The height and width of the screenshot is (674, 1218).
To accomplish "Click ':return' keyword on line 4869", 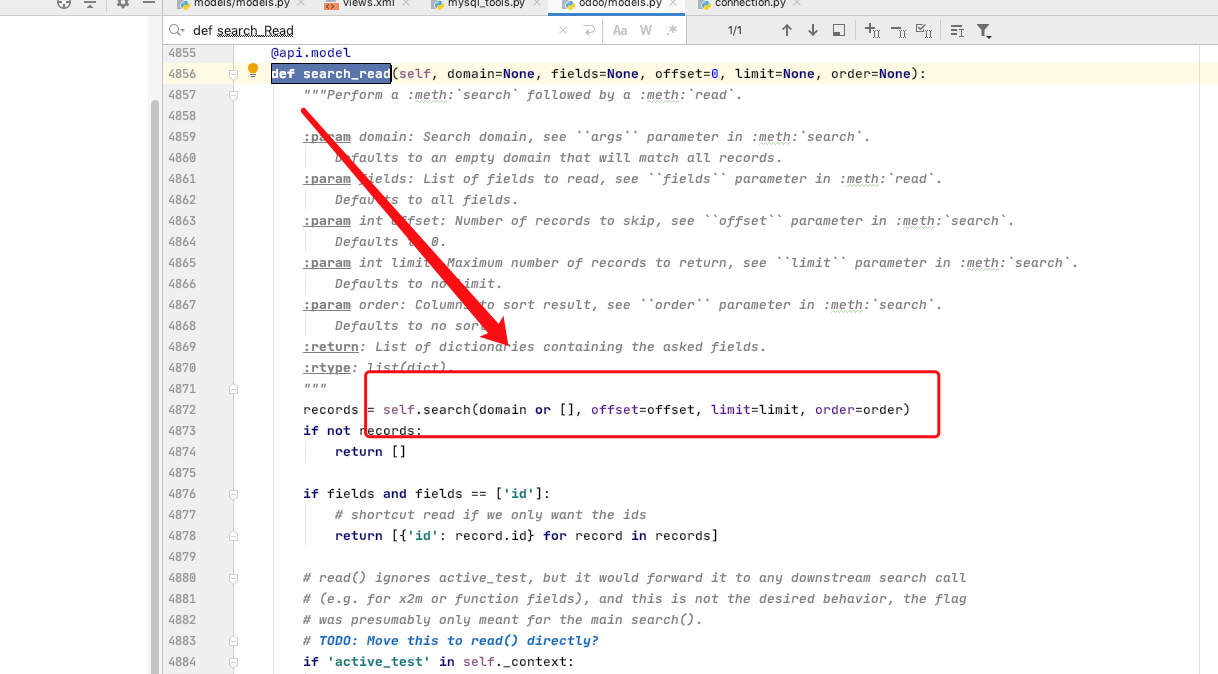I will pyautogui.click(x=331, y=347).
